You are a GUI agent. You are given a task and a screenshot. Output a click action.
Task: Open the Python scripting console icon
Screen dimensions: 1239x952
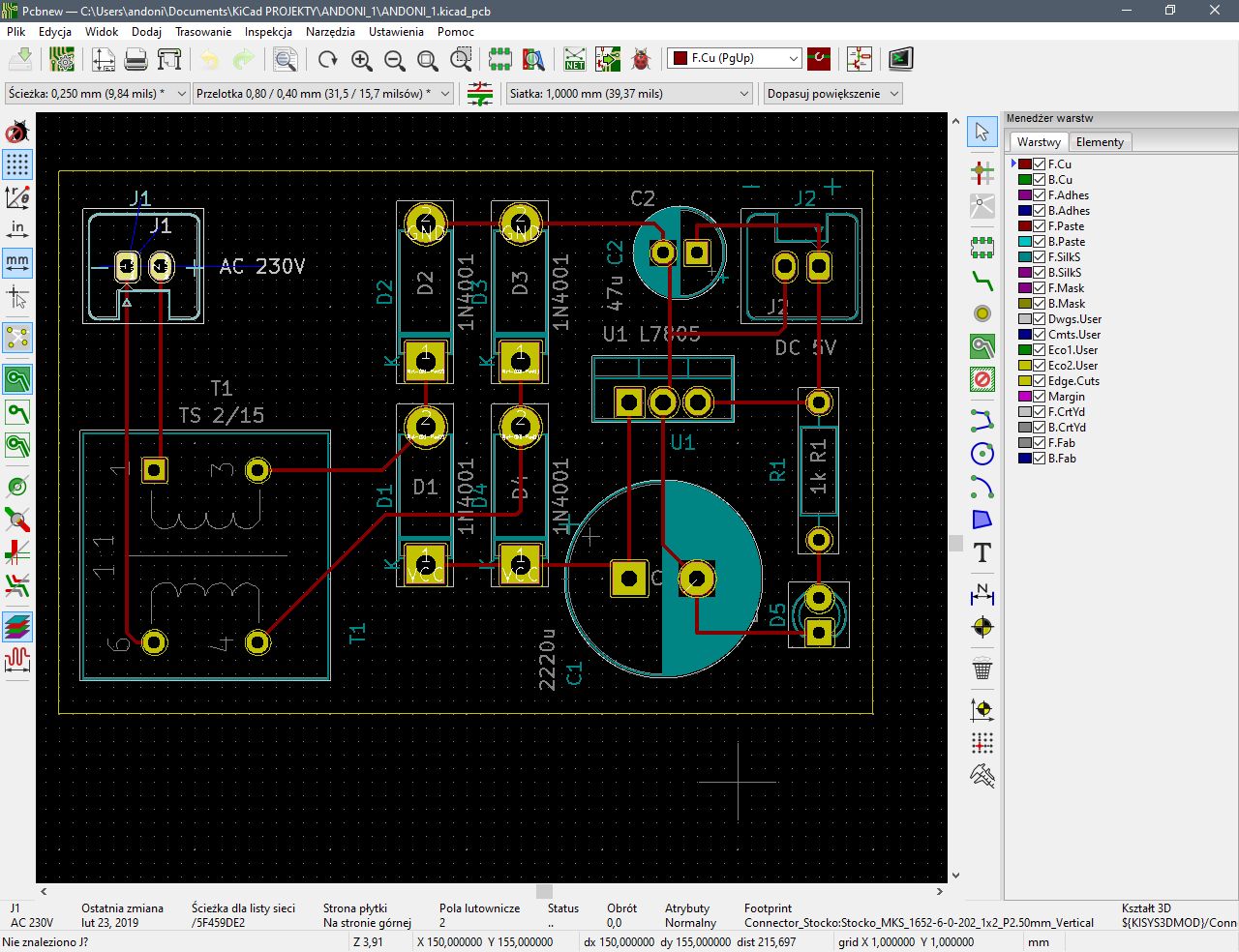click(900, 60)
